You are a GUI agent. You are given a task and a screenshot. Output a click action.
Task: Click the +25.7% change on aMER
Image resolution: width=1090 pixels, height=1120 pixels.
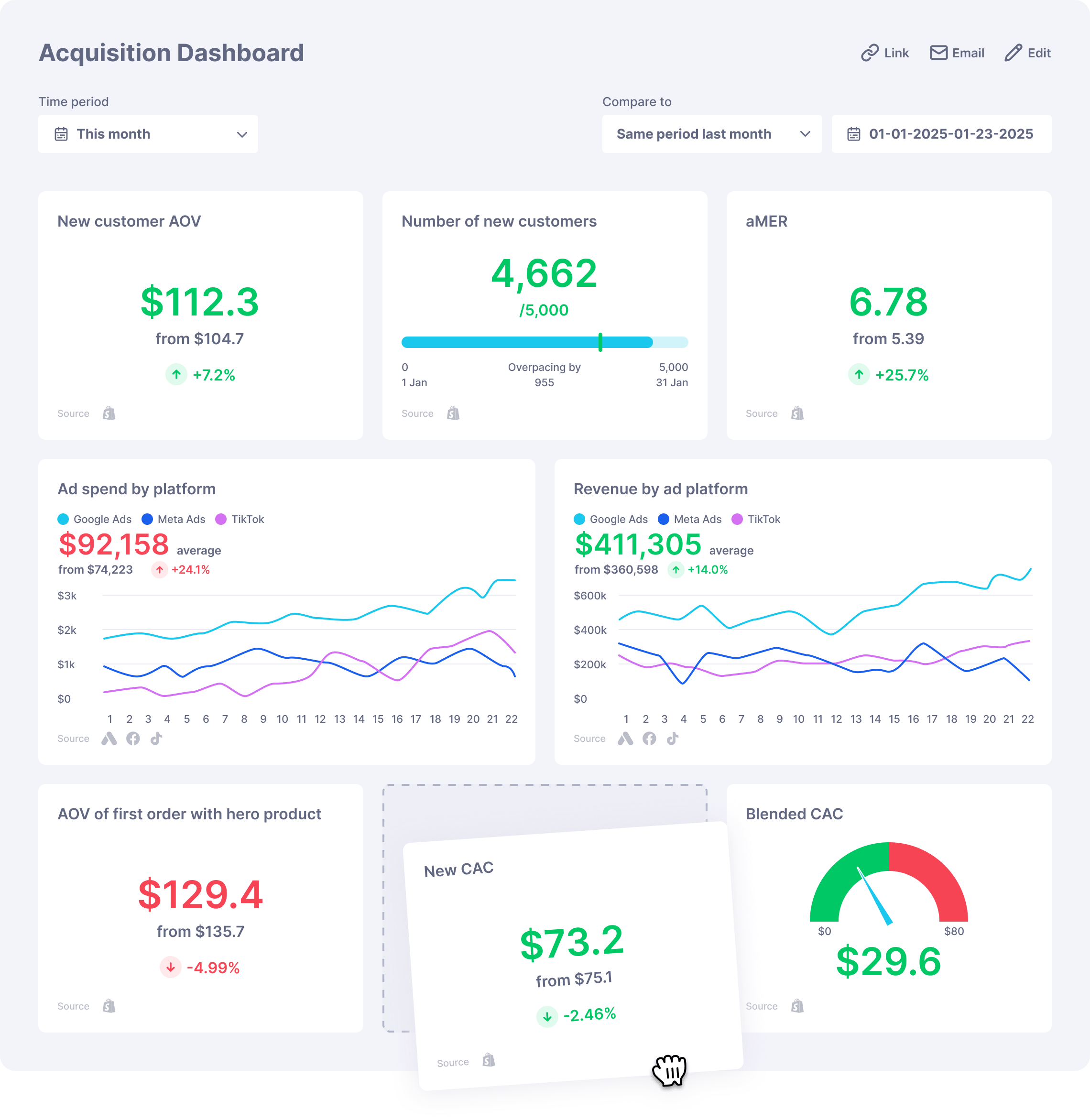tap(902, 375)
